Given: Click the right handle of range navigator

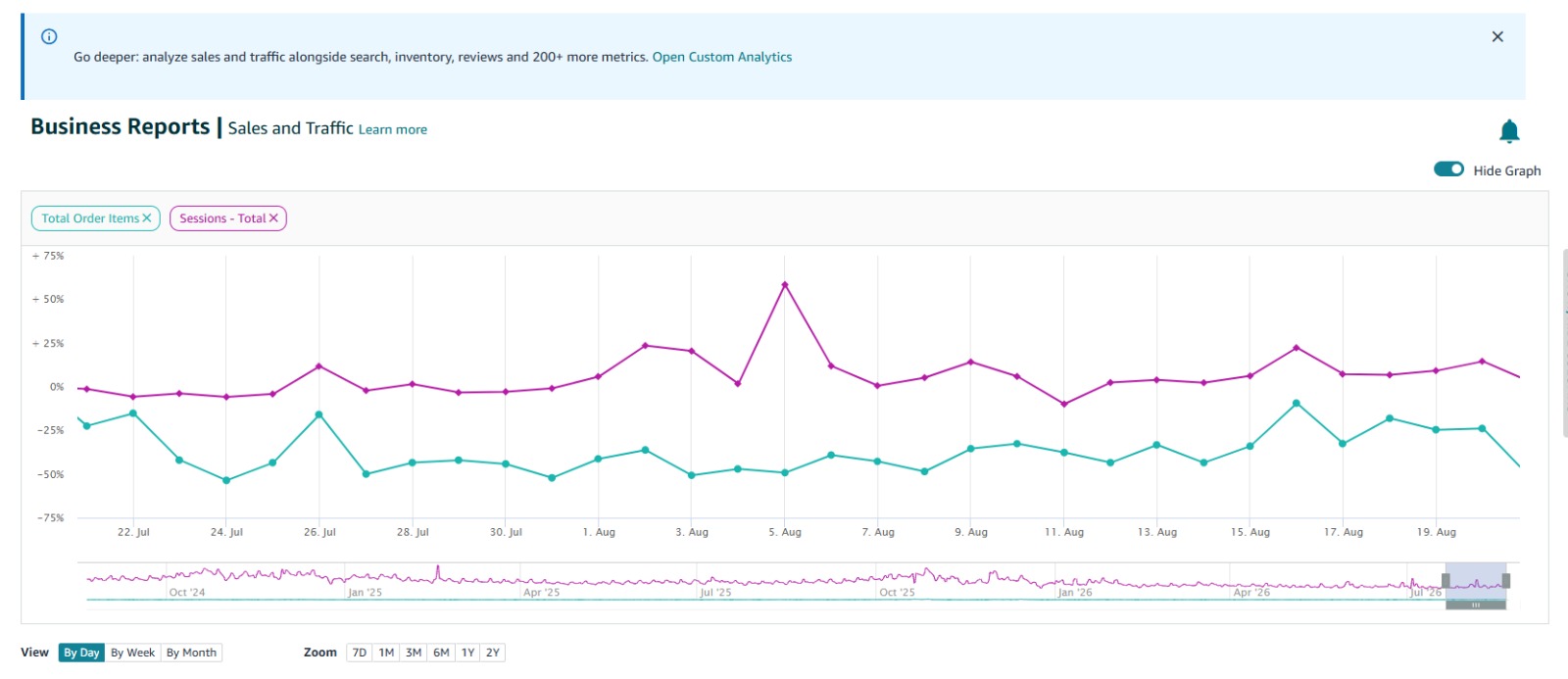Looking at the screenshot, I should [x=1506, y=581].
